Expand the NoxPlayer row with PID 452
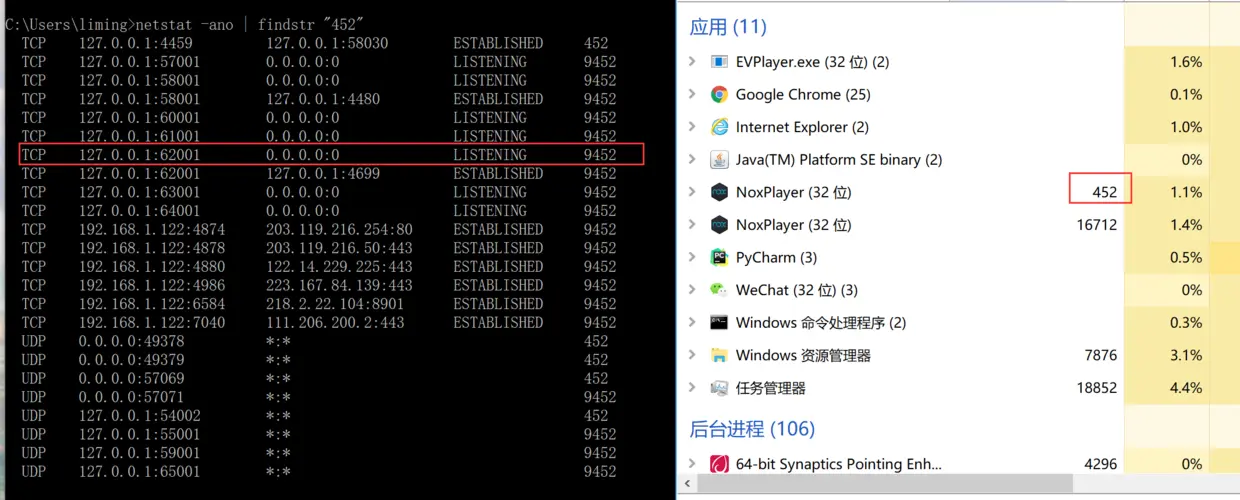The image size is (1240, 500). 692,192
